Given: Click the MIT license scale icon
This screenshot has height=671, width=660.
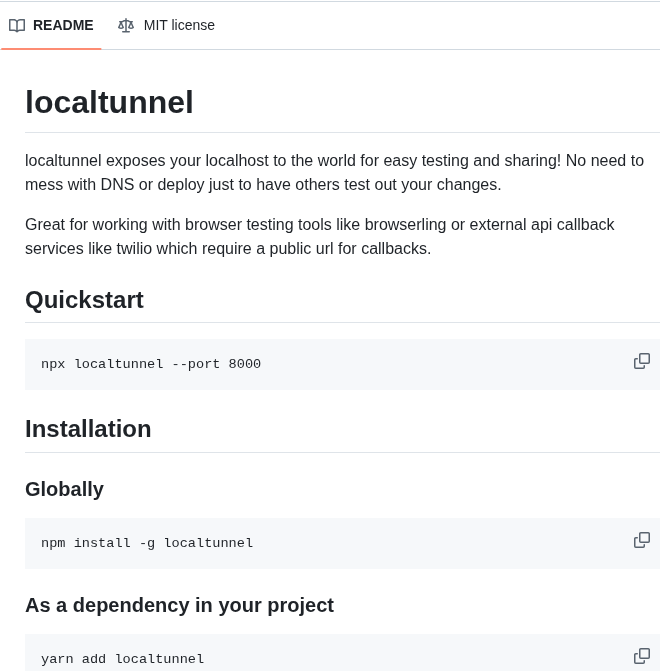Looking at the screenshot, I should coord(126,26).
